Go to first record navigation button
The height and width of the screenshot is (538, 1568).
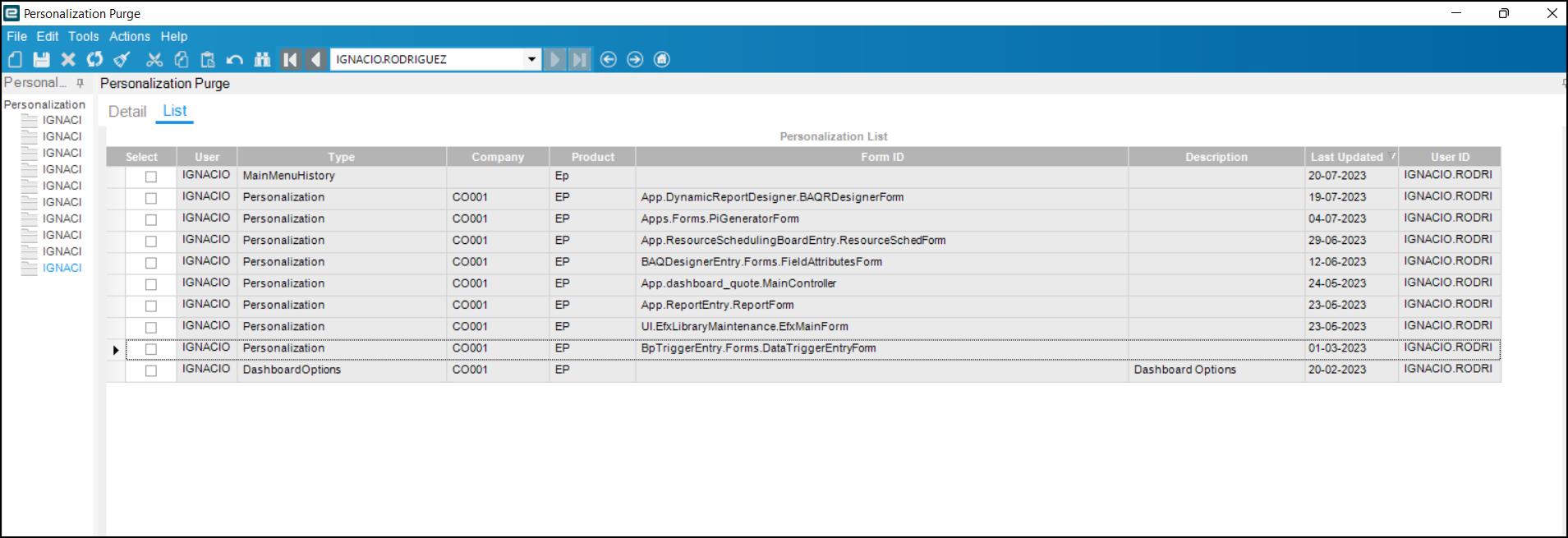290,59
